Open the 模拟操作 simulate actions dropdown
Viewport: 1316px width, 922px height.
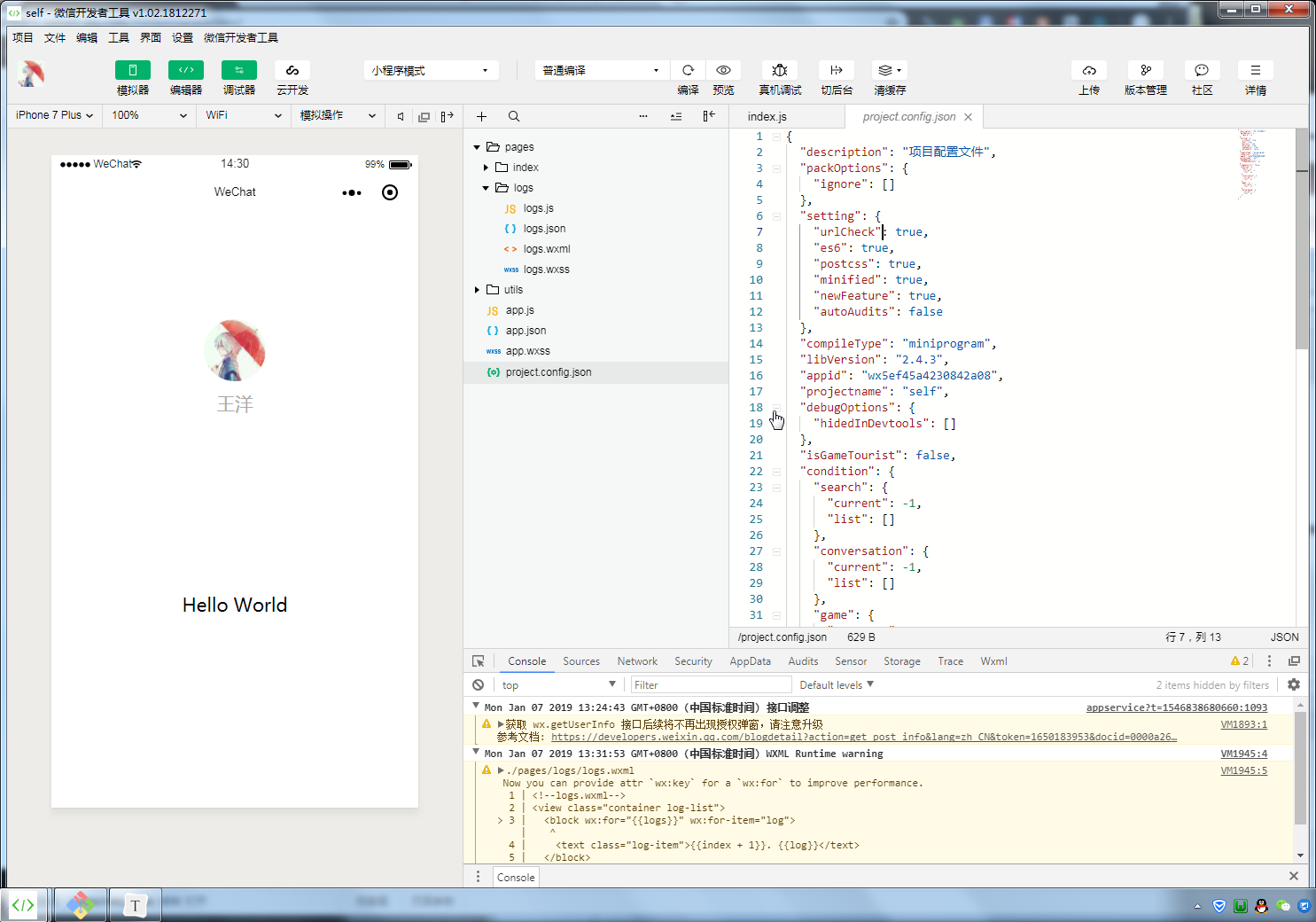pyautogui.click(x=338, y=115)
